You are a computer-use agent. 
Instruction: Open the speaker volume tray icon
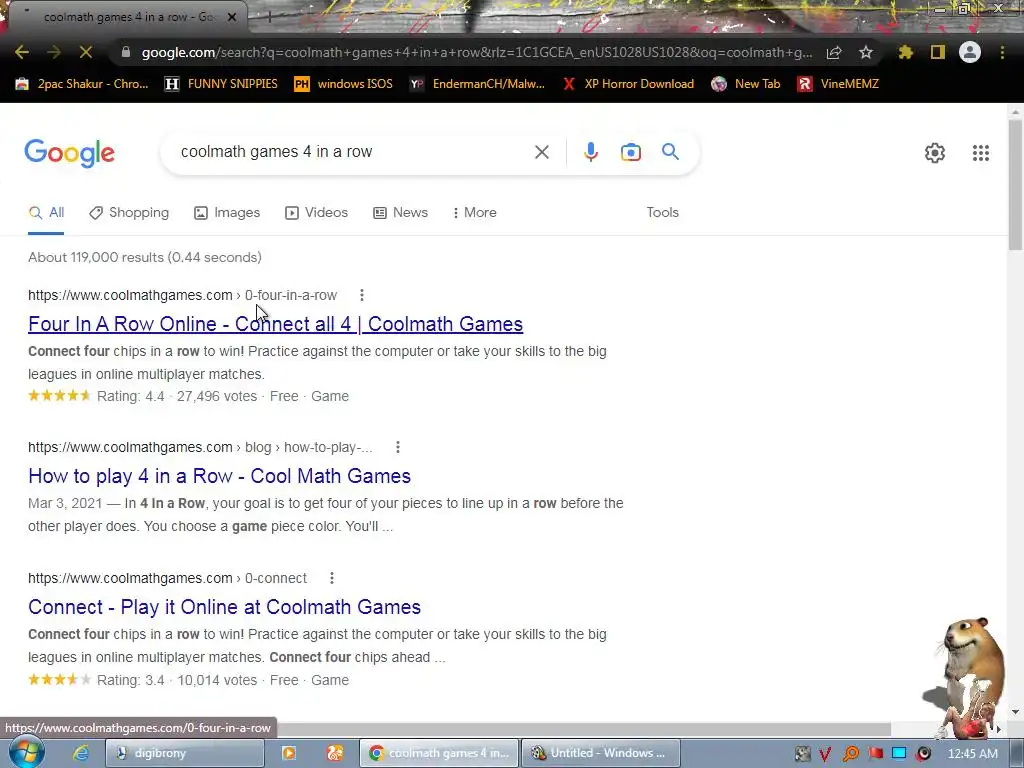923,754
